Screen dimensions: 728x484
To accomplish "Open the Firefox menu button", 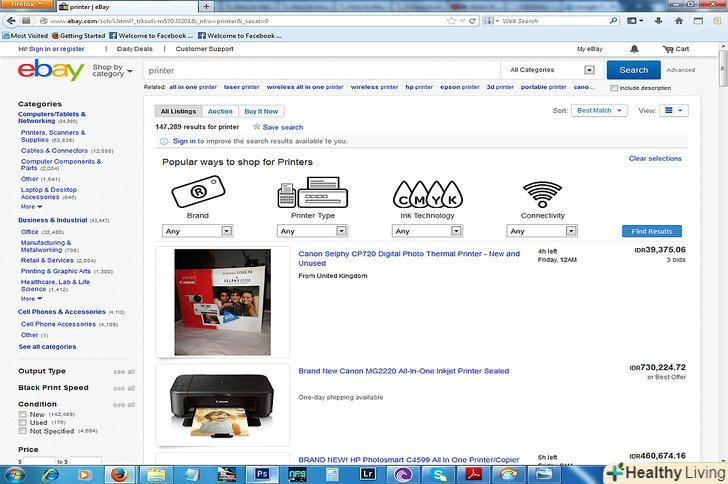I will point(27,4).
